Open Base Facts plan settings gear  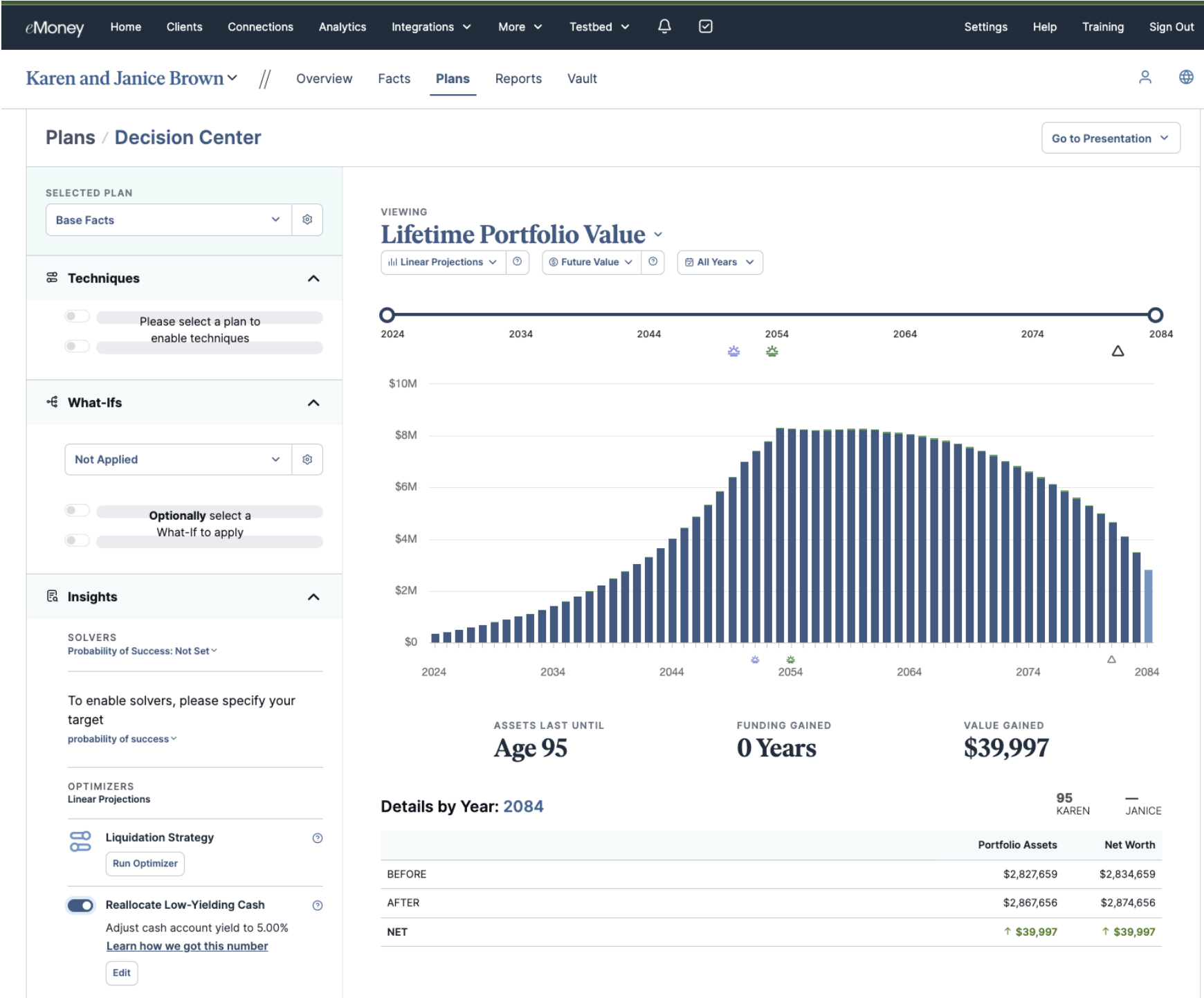307,219
